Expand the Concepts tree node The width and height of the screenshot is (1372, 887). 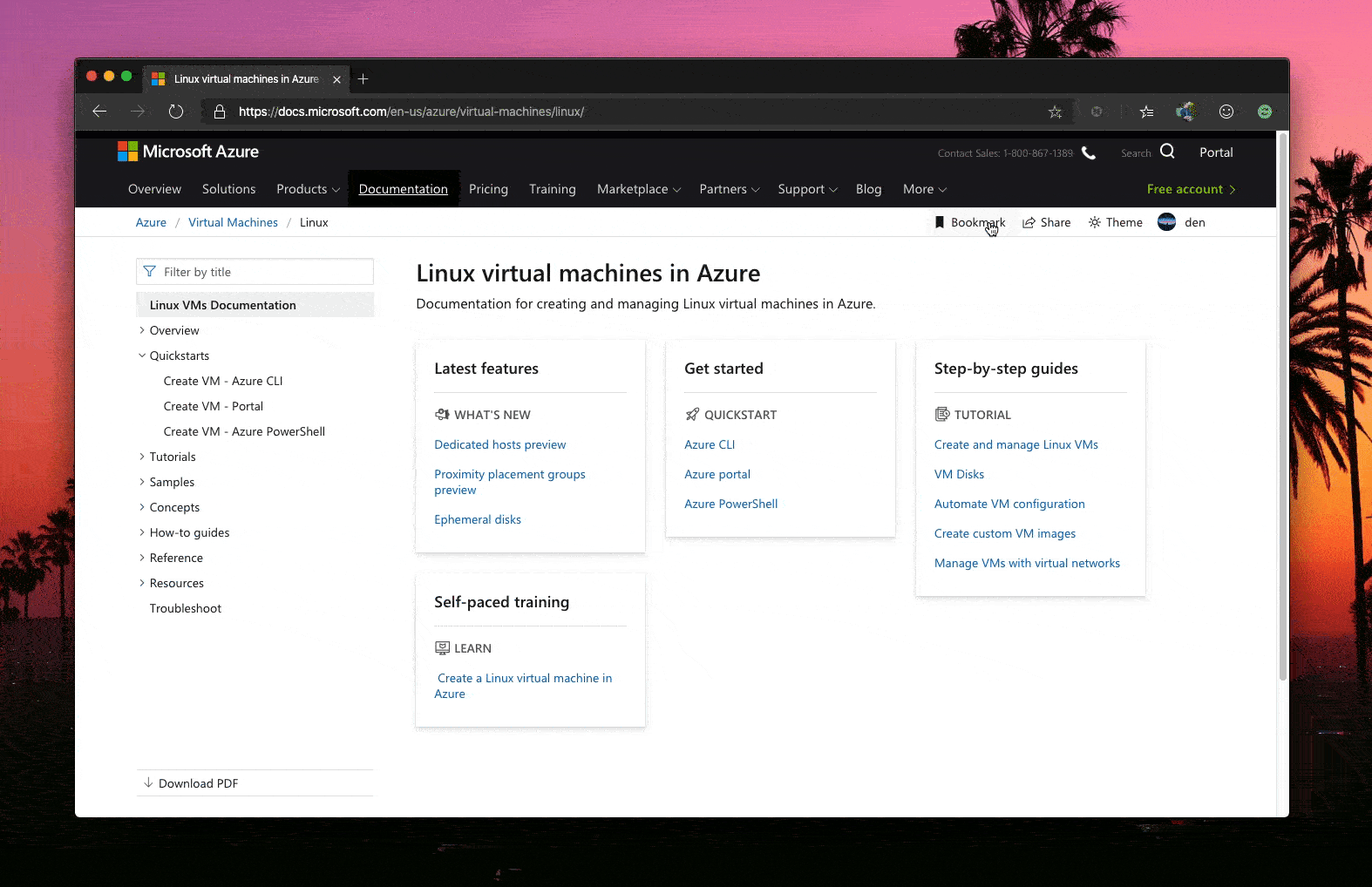pos(142,507)
